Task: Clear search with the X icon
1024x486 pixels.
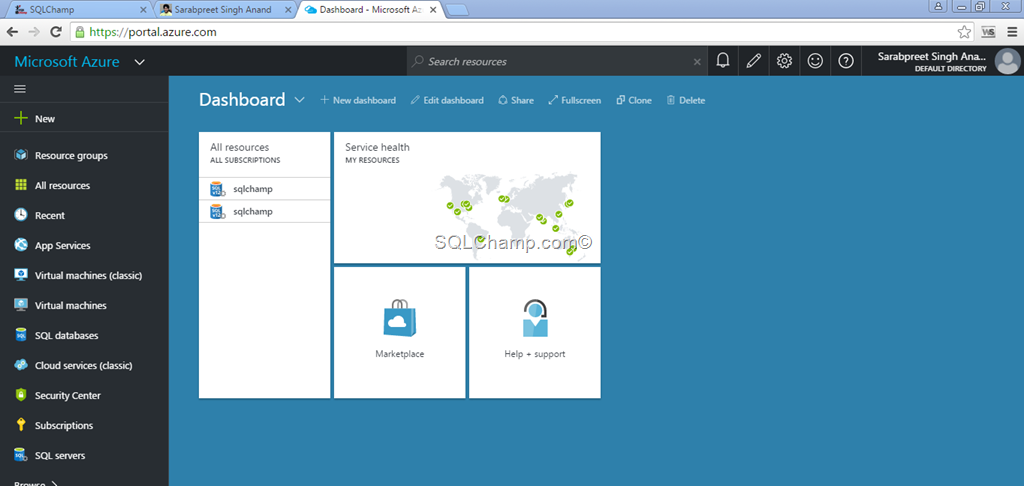Action: pyautogui.click(x=697, y=61)
